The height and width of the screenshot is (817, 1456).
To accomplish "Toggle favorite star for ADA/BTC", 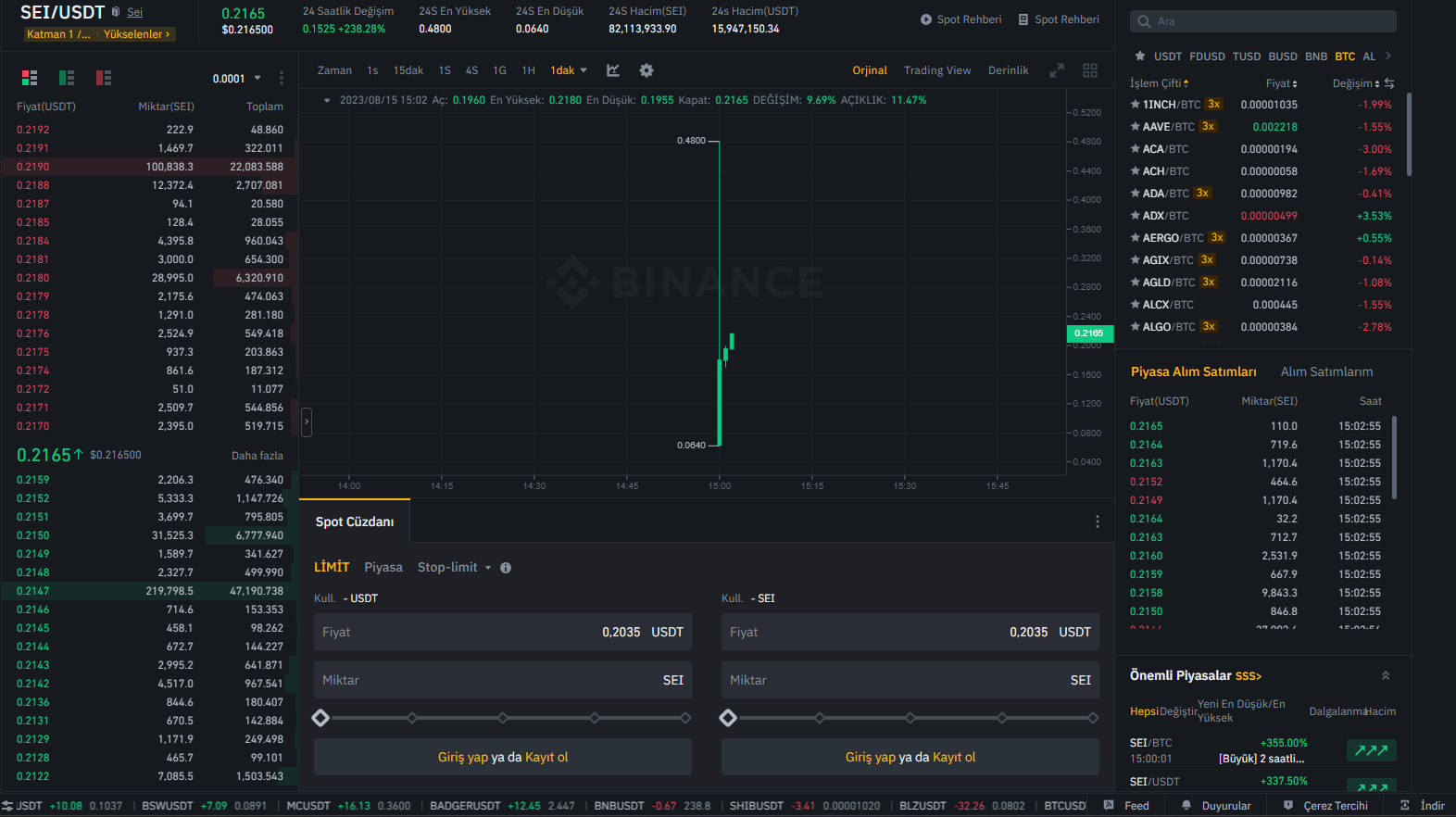I will (1135, 194).
